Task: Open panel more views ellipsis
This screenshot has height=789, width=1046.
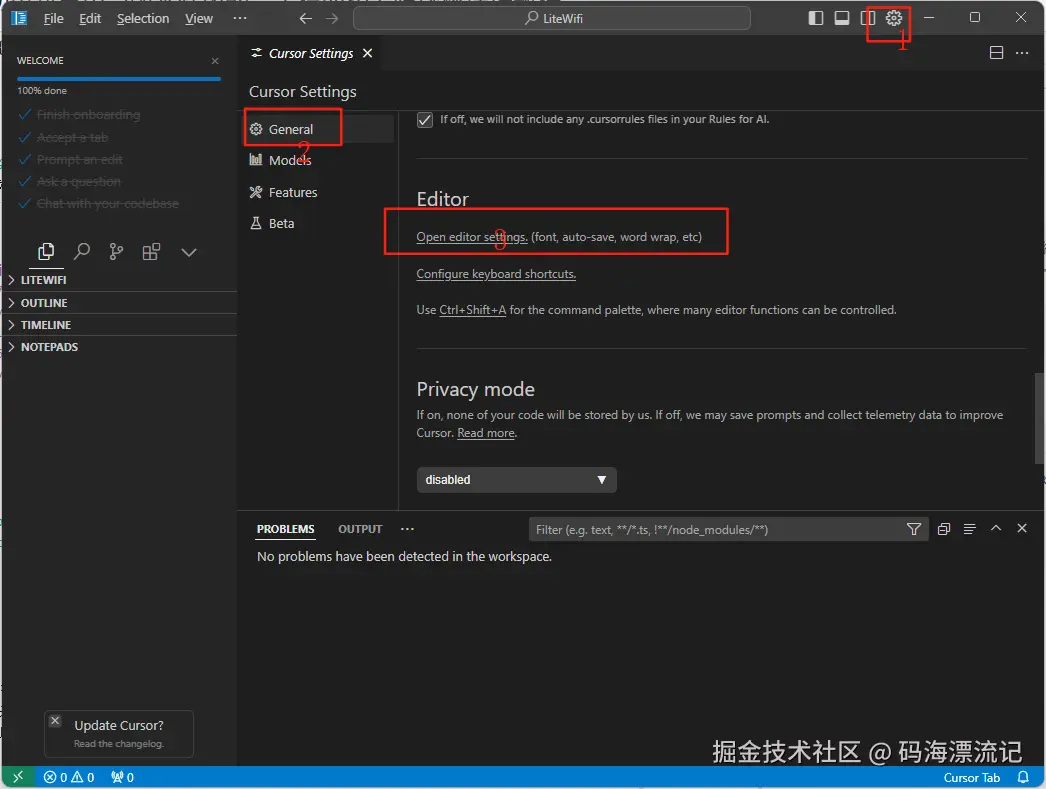Action: click(x=407, y=529)
